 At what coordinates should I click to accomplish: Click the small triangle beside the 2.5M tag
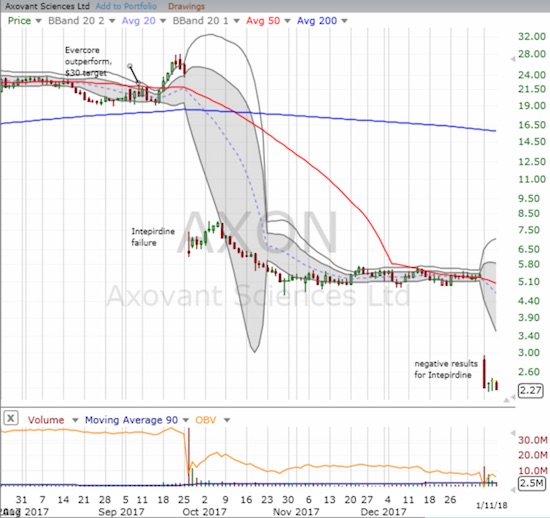click(x=513, y=489)
